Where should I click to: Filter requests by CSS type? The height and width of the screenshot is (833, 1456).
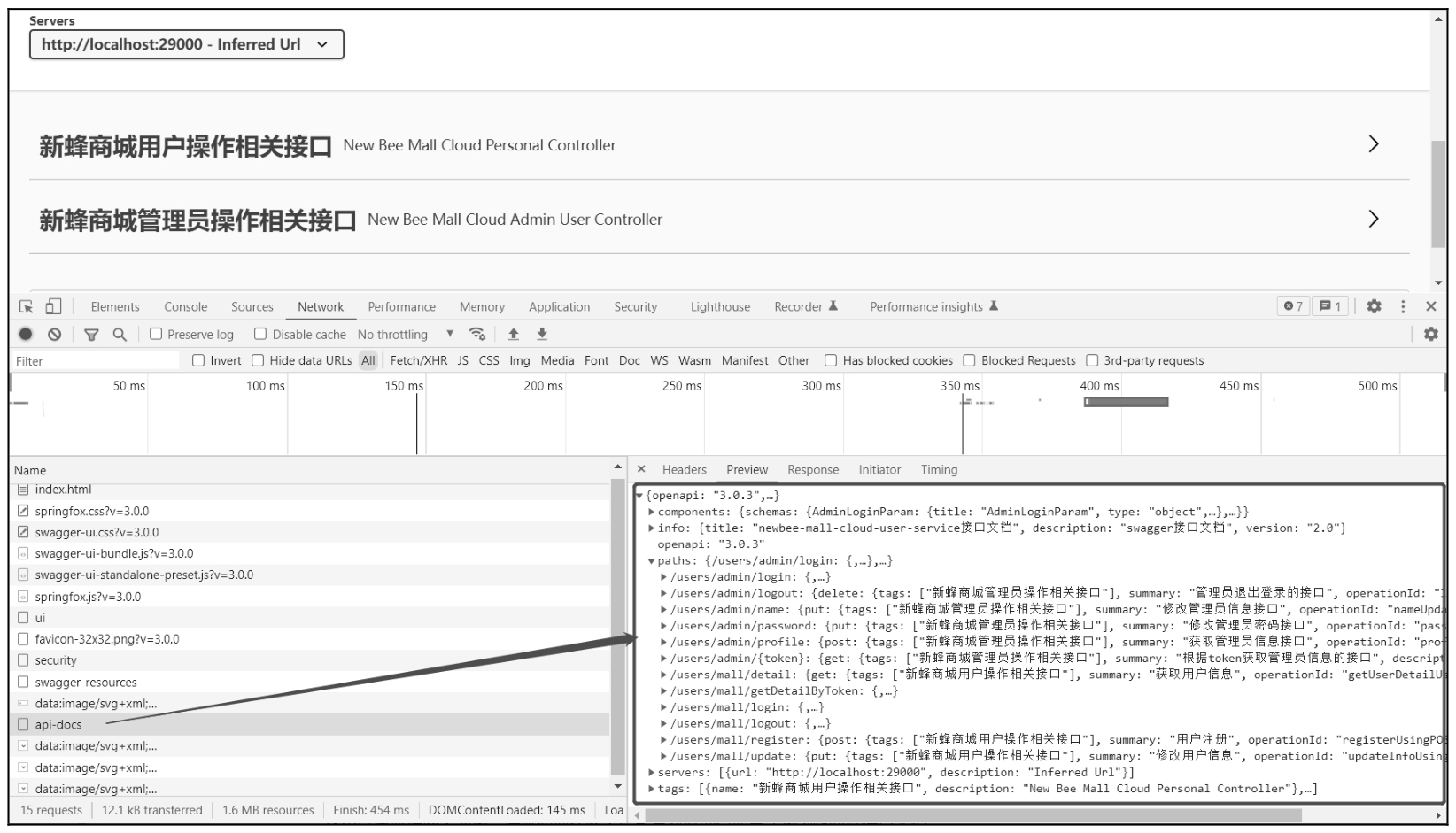coord(489,360)
